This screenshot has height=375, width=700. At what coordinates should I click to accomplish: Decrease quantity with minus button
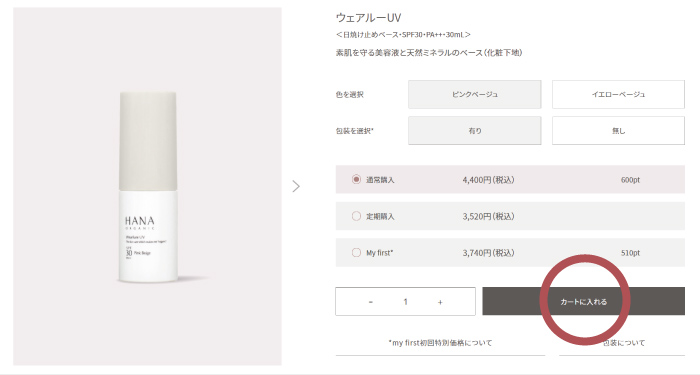371,302
